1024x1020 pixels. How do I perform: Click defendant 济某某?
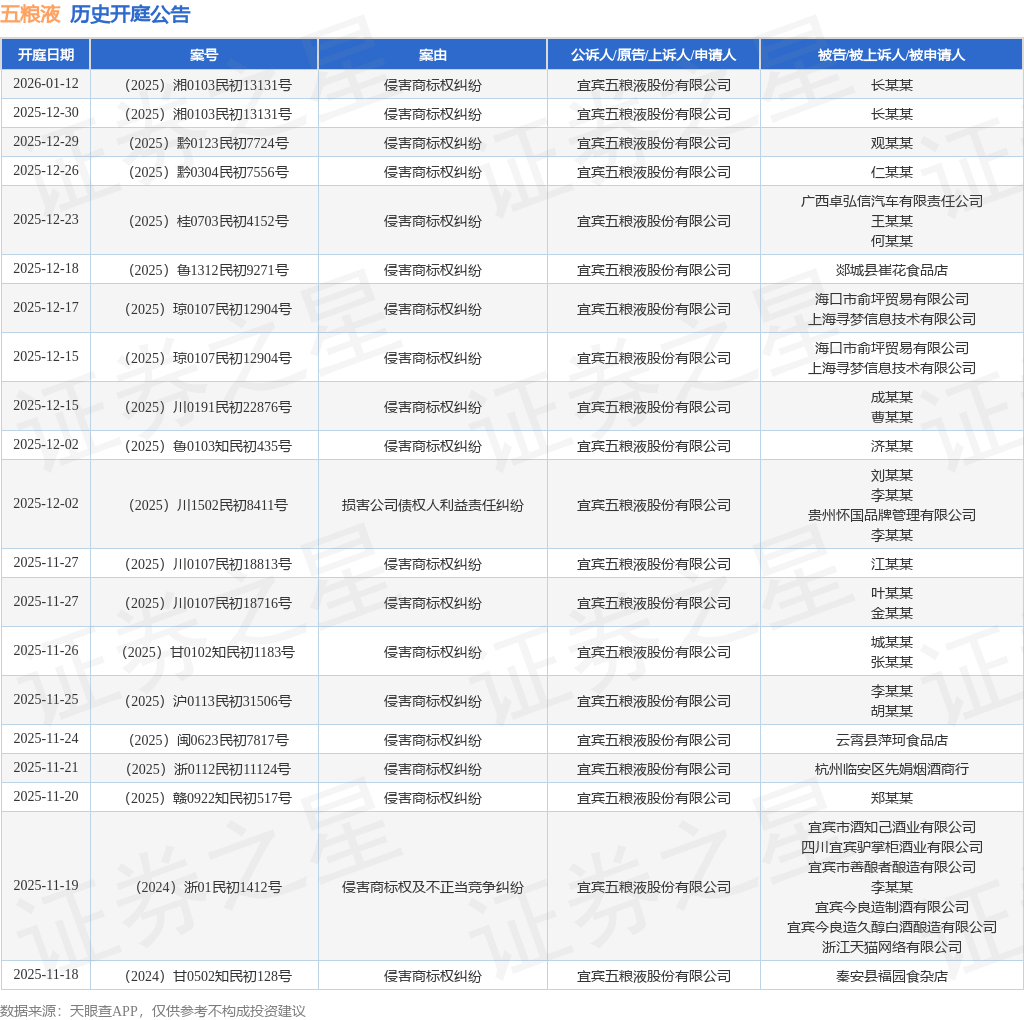coord(891,446)
